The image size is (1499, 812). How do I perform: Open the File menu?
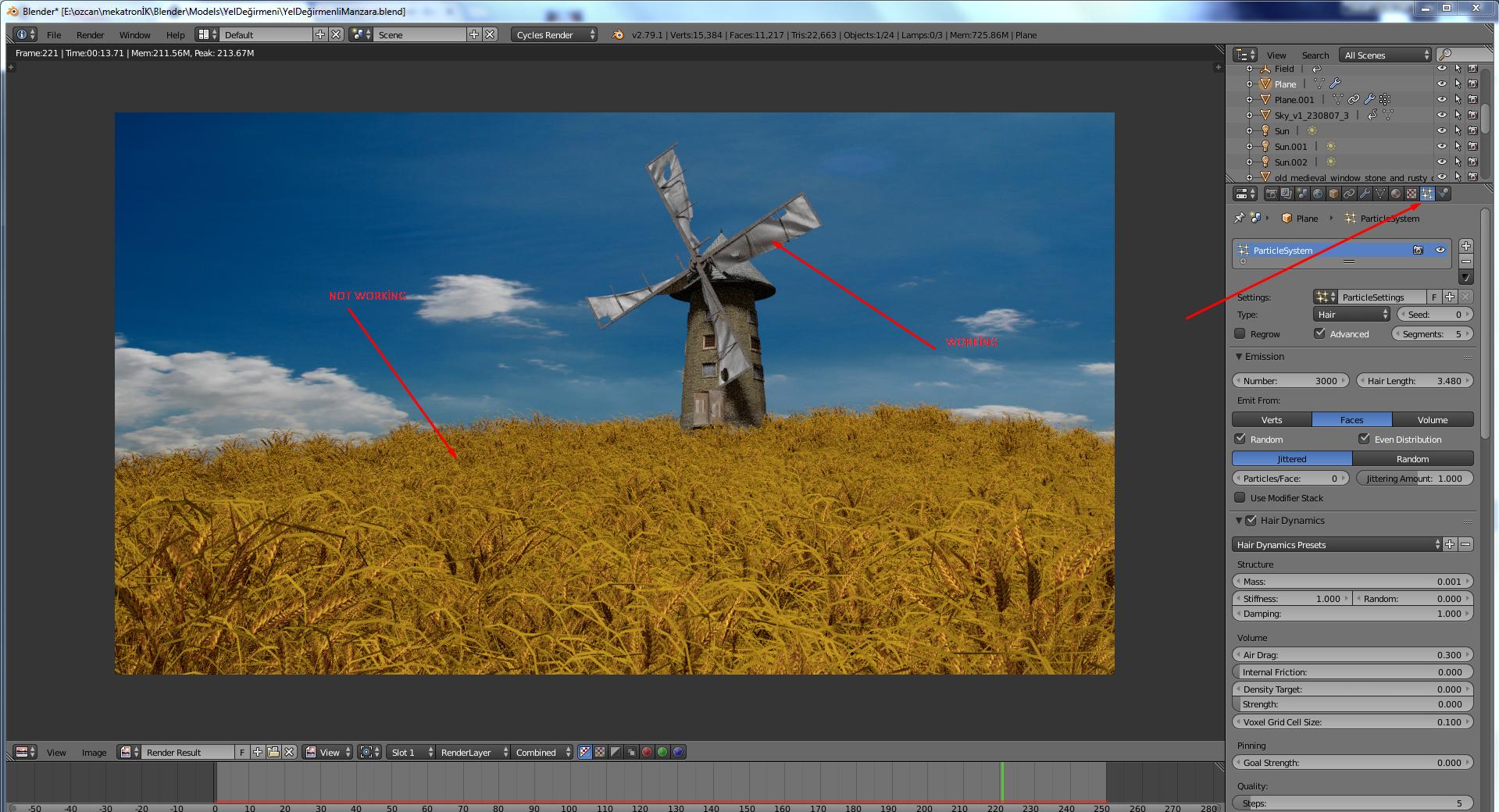[54, 34]
